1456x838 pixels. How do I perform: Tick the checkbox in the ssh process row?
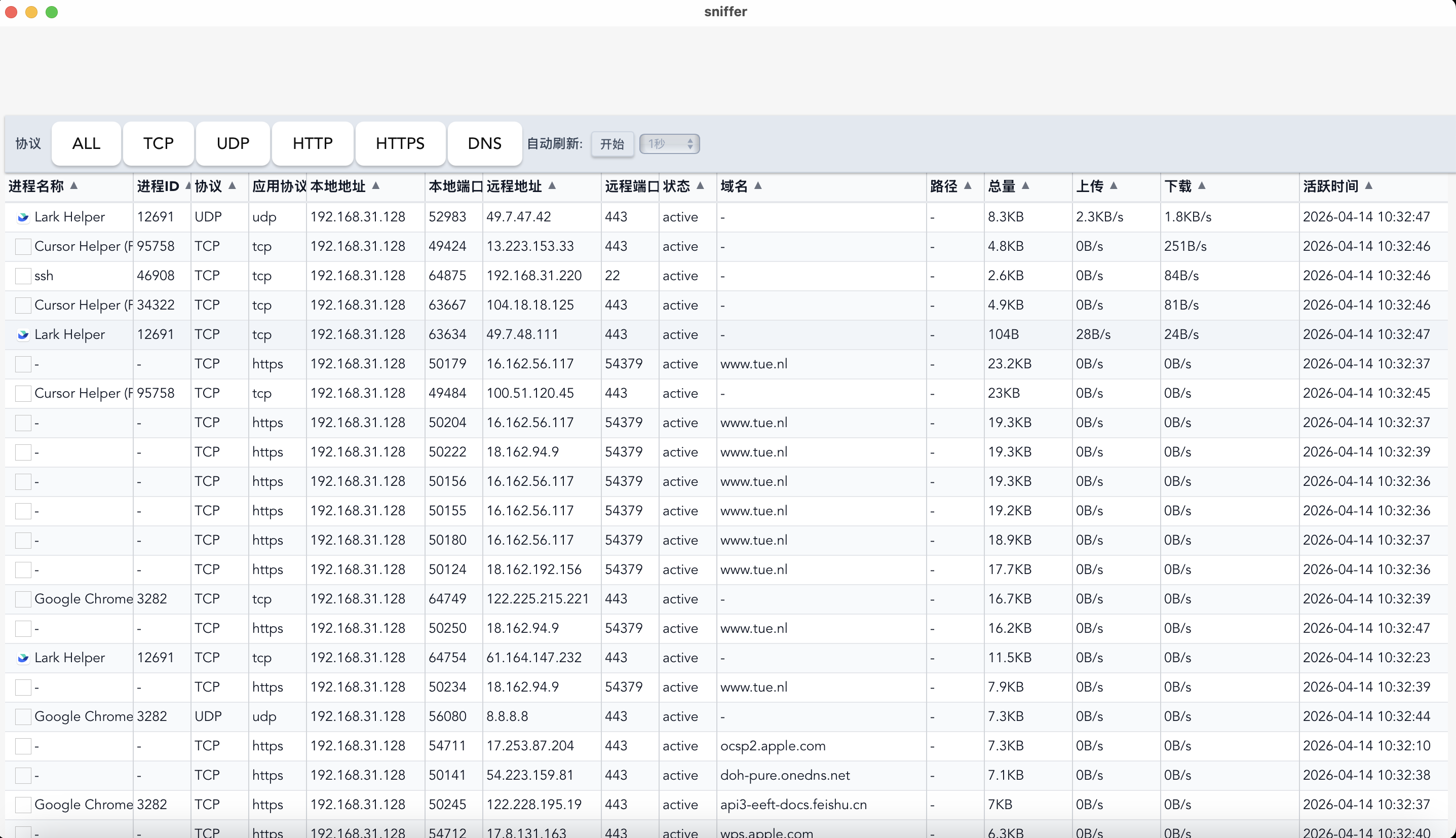(x=23, y=276)
